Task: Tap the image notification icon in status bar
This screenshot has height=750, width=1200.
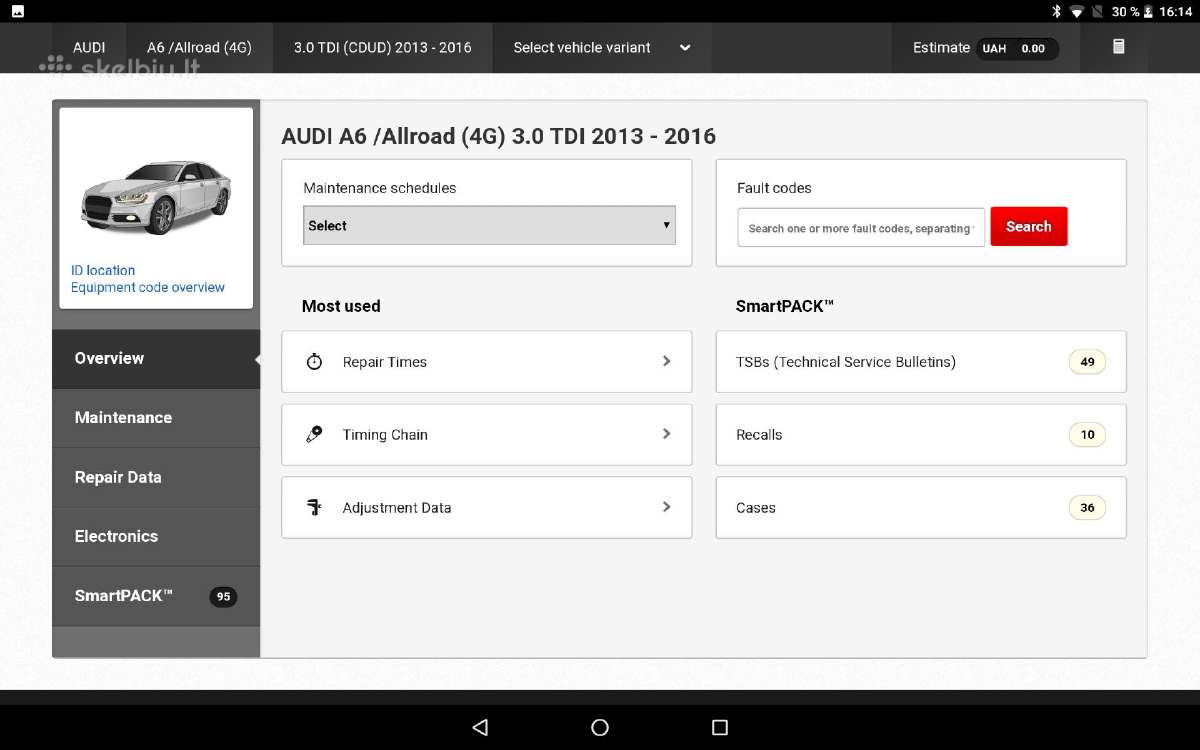Action: point(18,11)
